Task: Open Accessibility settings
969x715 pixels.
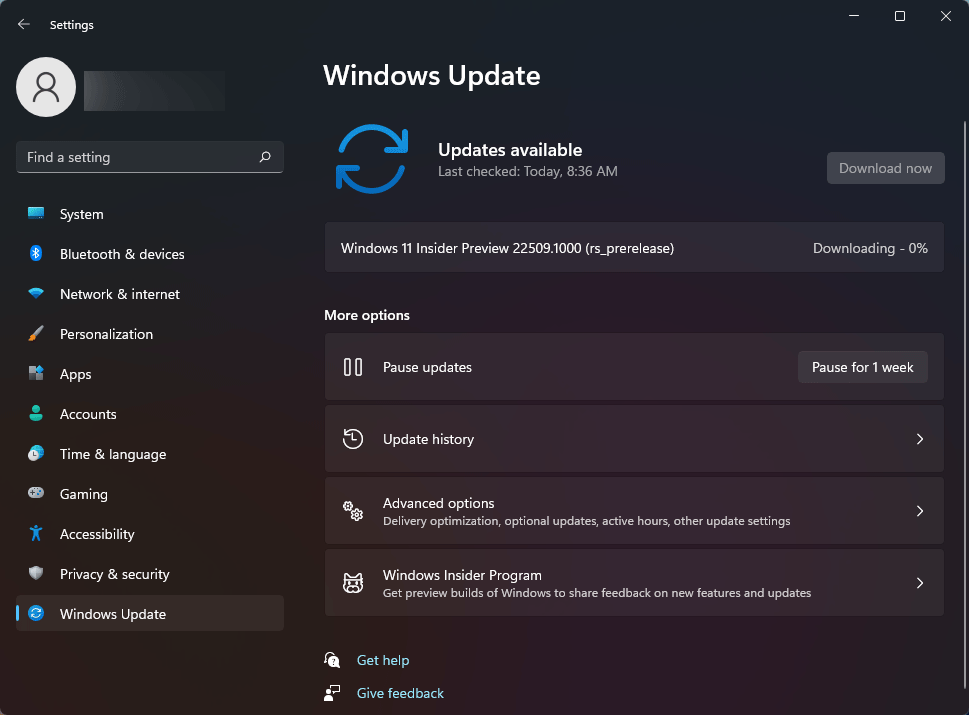Action: coord(150,534)
